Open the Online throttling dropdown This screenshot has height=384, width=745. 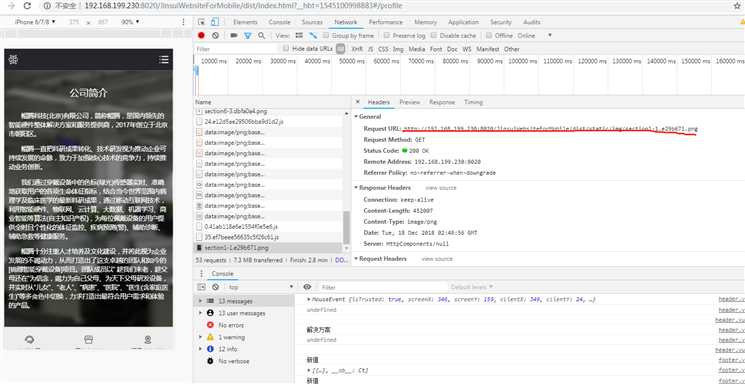[x=535, y=36]
